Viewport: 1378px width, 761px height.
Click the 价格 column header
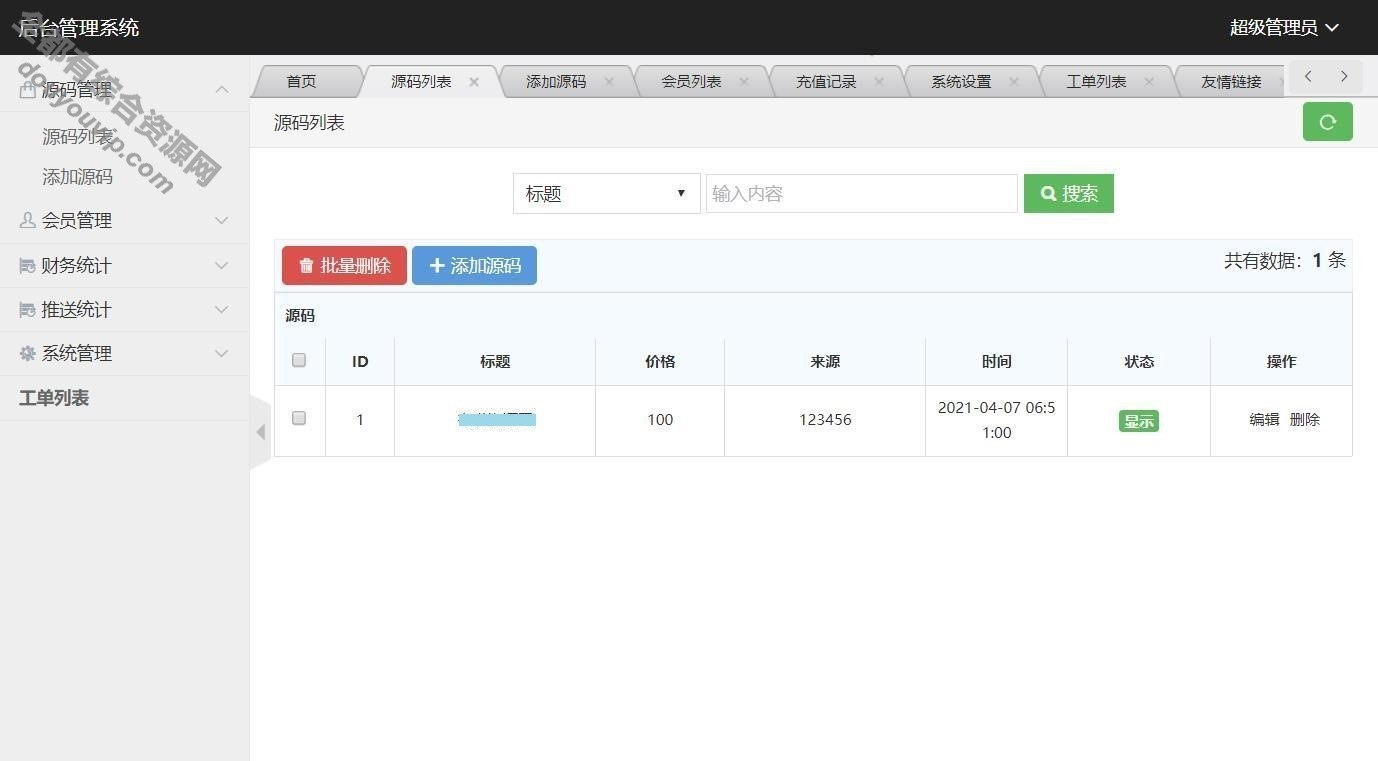tap(660, 362)
